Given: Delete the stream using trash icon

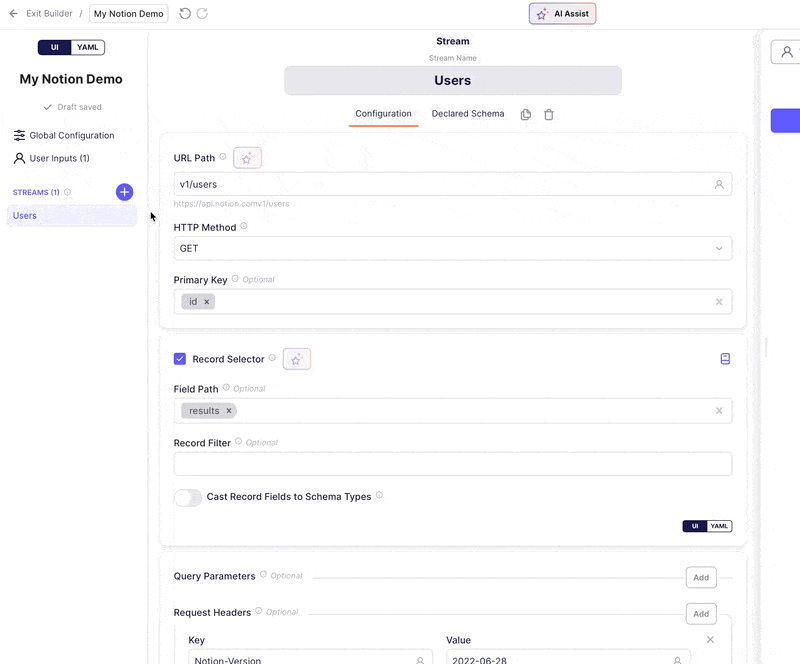Looking at the screenshot, I should click(x=549, y=115).
